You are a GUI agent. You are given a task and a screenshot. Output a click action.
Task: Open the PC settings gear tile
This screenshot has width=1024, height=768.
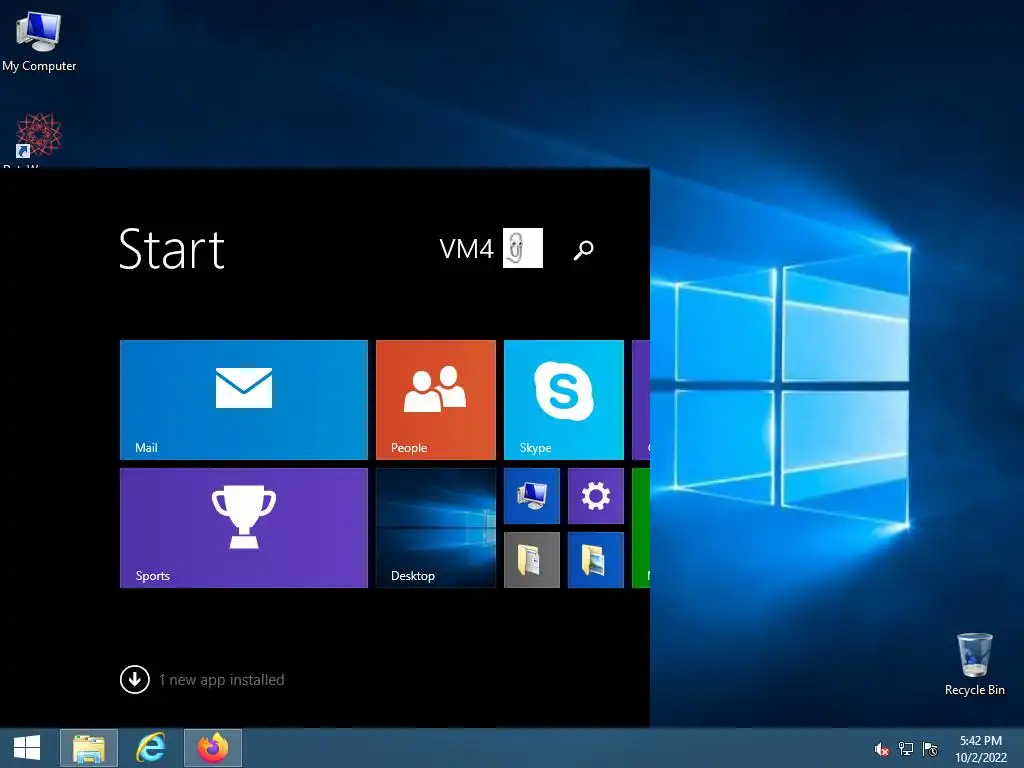596,496
